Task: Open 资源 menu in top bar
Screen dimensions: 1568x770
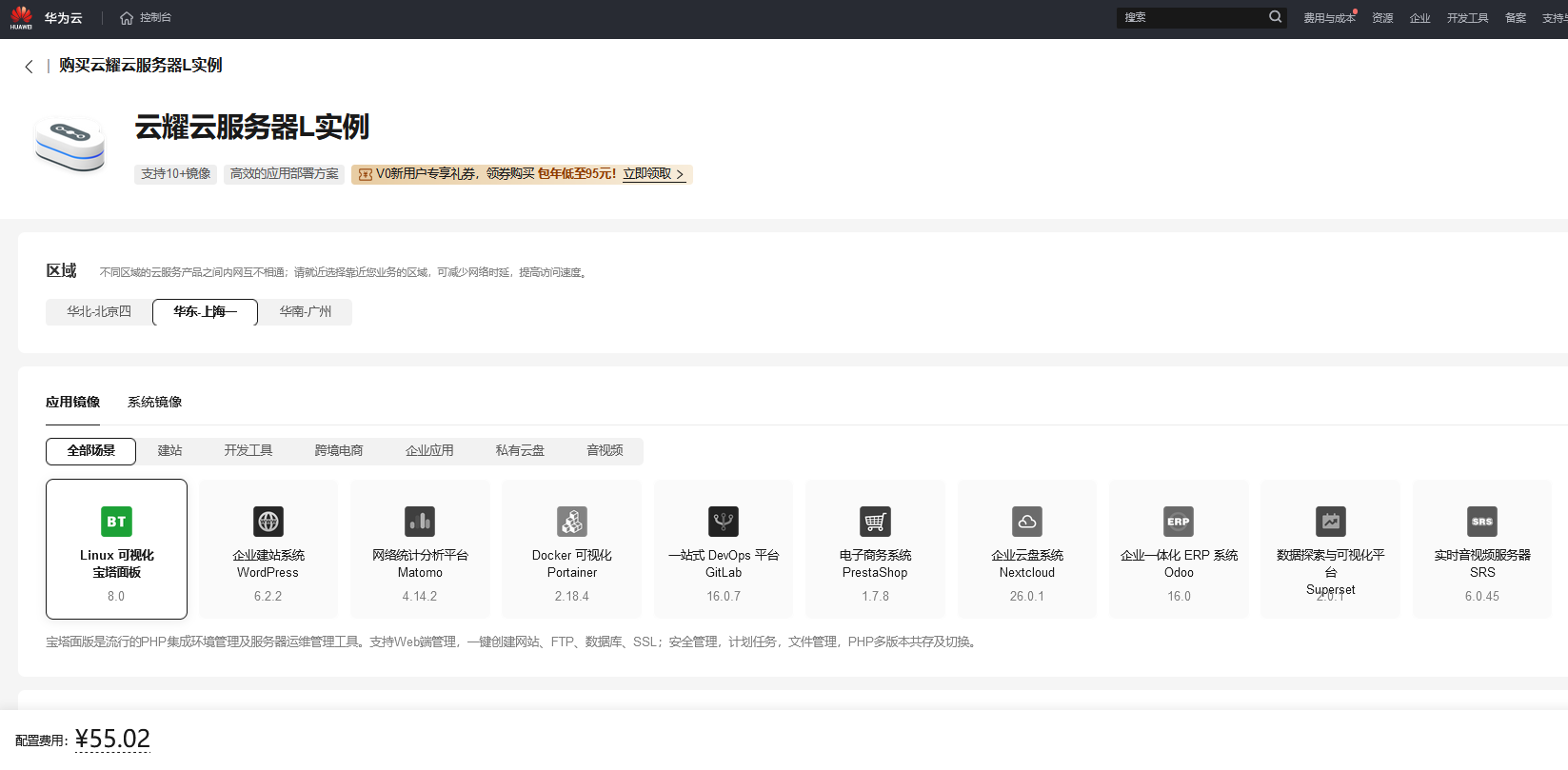Action: coord(1382,18)
